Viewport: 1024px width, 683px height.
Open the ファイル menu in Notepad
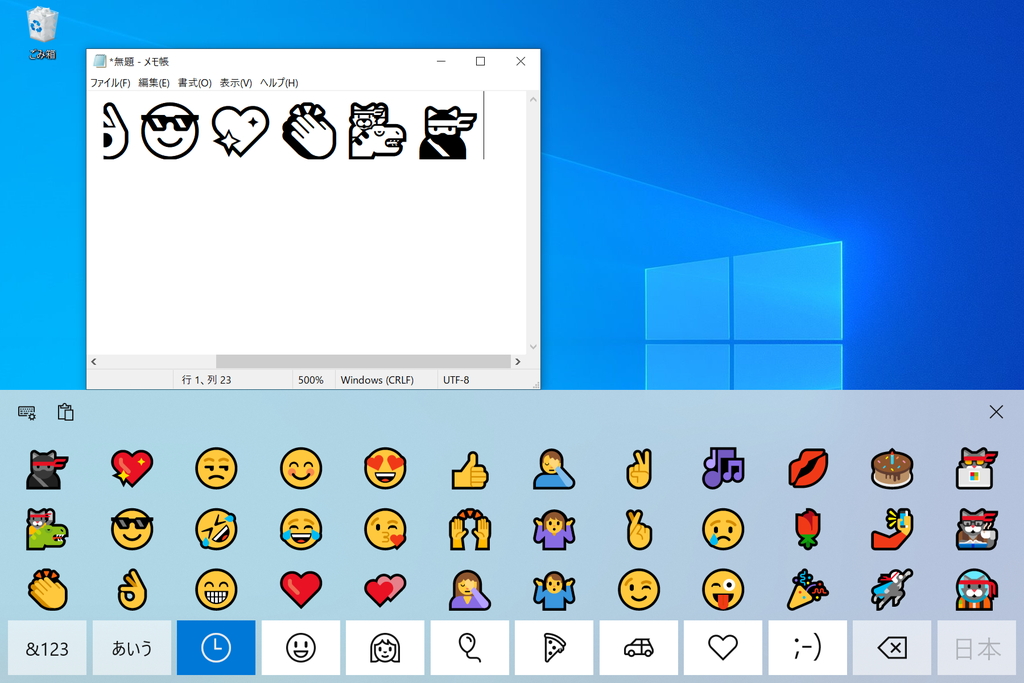[108, 83]
